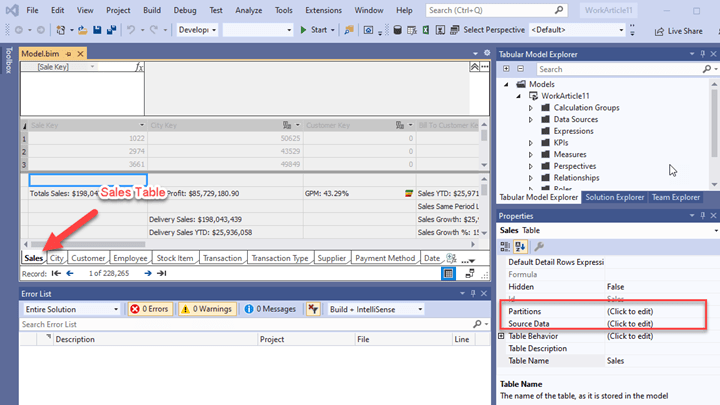Viewport: 720px width, 405px height.
Task: Open the Analyze menu
Action: coord(248,10)
